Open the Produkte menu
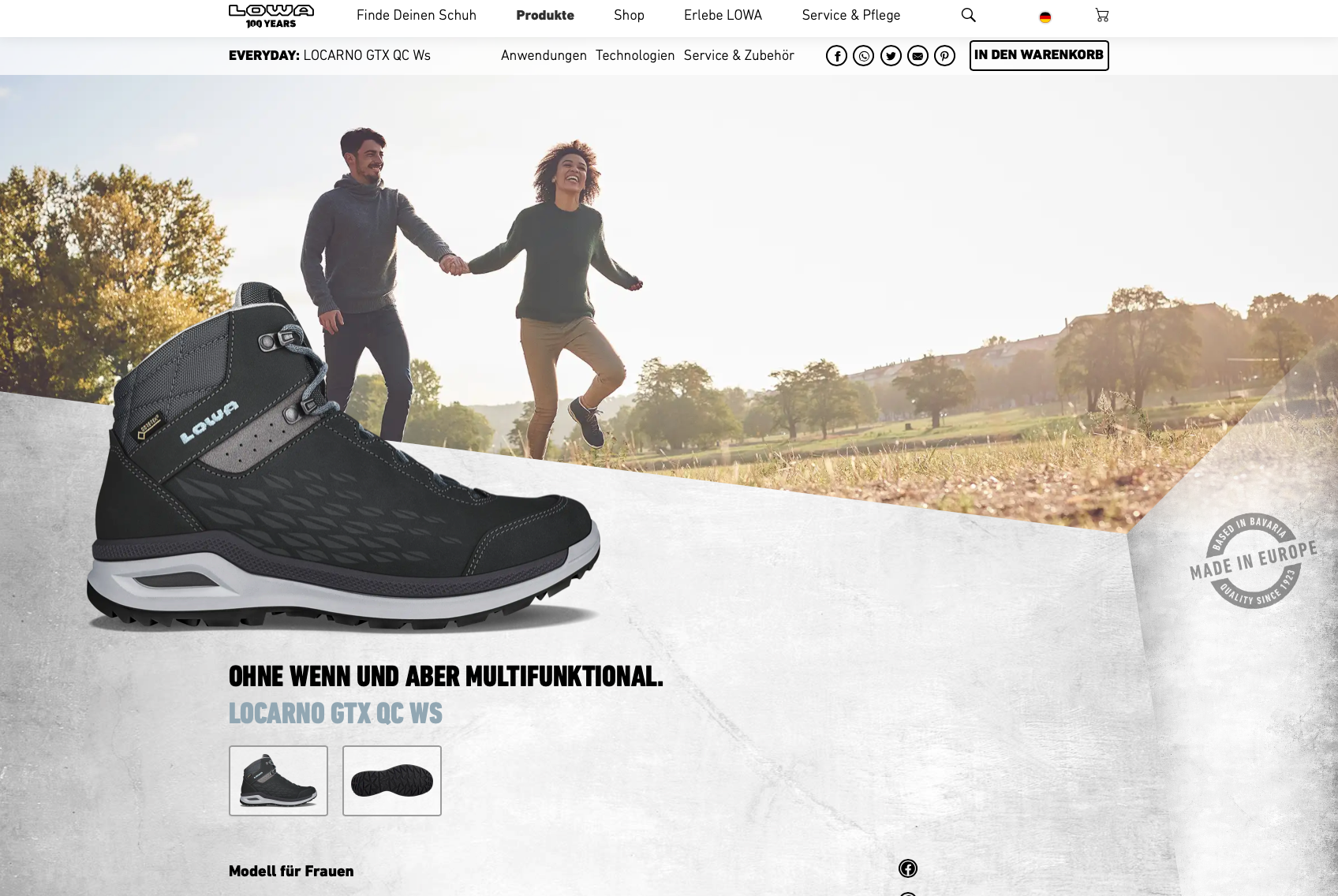The width and height of the screenshot is (1338, 896). (545, 15)
